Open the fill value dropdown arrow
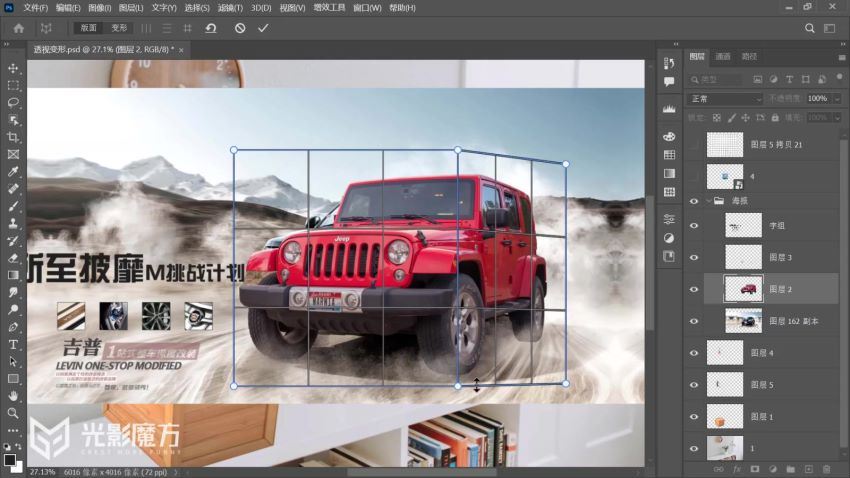The image size is (850, 478). tap(837, 118)
